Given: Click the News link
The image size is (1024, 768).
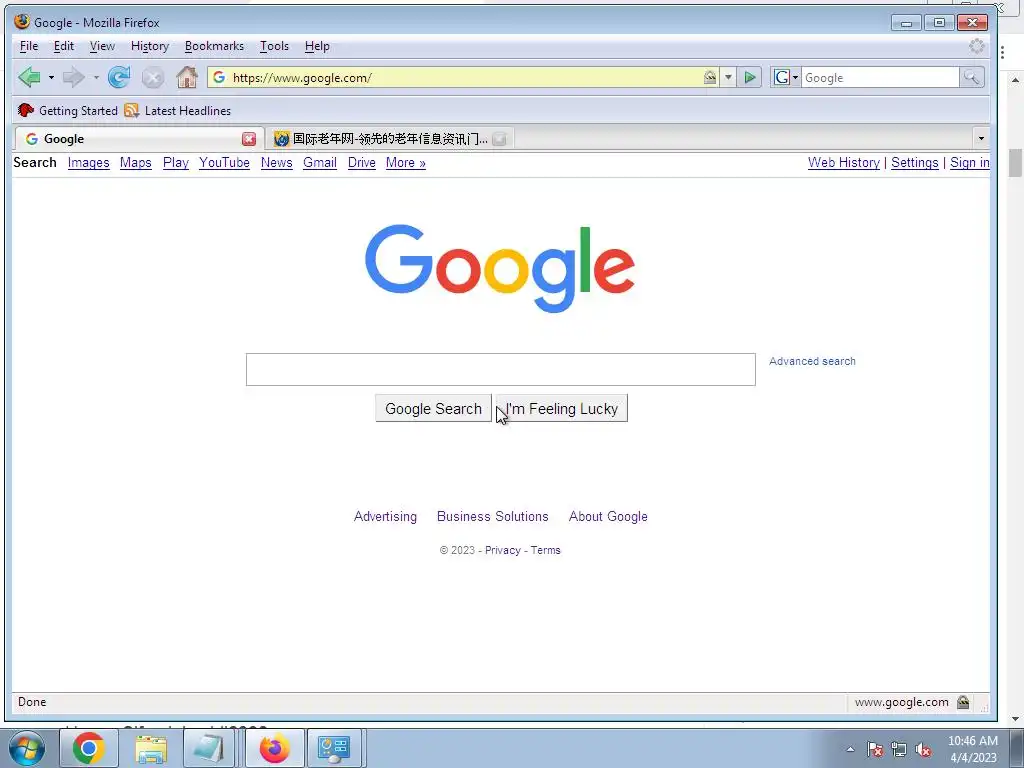Looking at the screenshot, I should pyautogui.click(x=277, y=163).
